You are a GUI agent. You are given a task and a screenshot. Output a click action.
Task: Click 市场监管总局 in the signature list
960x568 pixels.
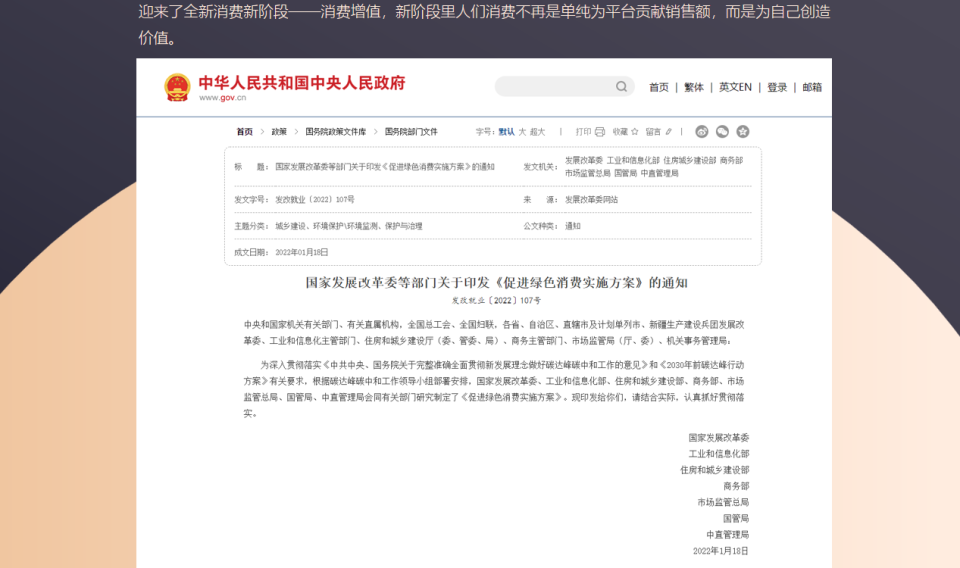click(x=723, y=502)
